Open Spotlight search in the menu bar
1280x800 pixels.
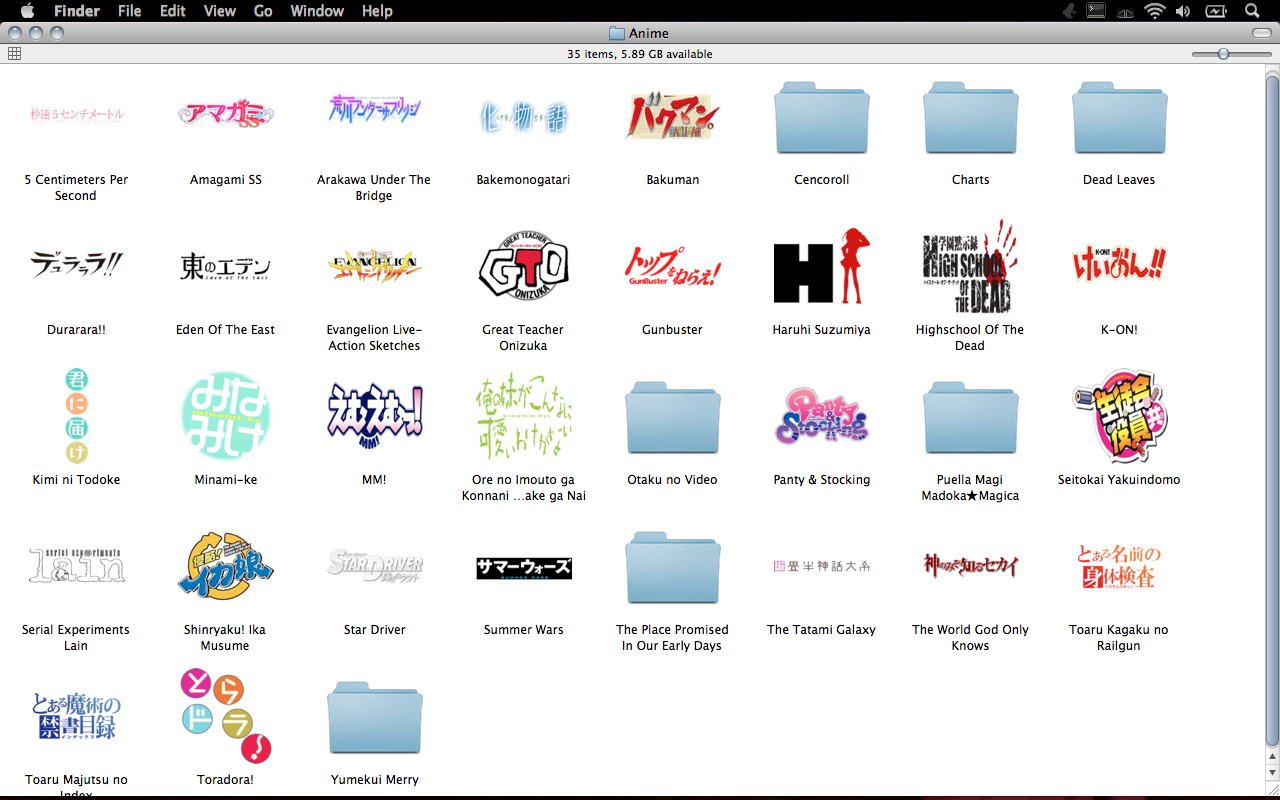coord(1252,11)
